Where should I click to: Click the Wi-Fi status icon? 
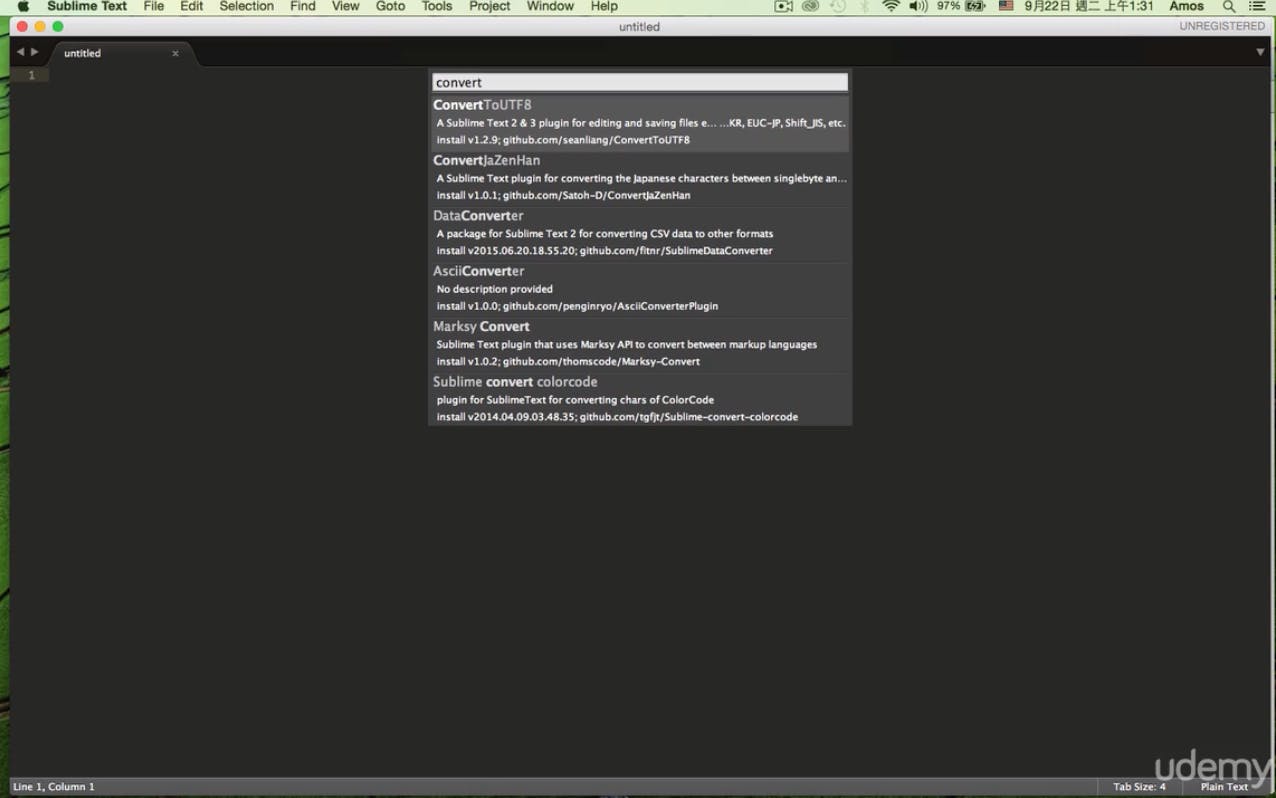(x=890, y=6)
